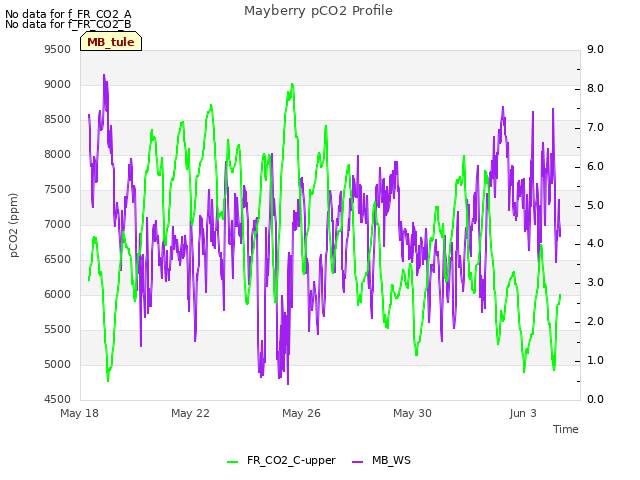The width and height of the screenshot is (640, 480).
Task: Click the 8500 left axis value
Action: click(x=58, y=120)
